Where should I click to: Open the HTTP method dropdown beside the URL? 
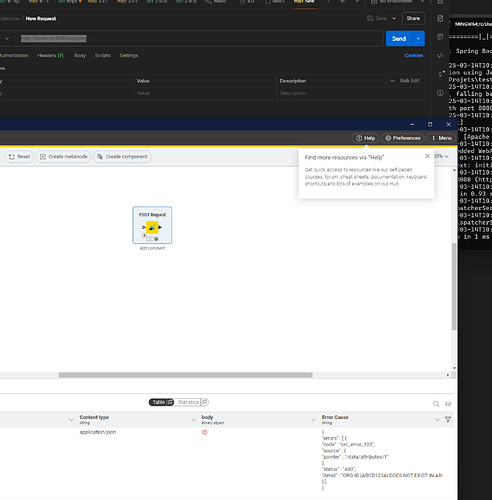coord(7,39)
